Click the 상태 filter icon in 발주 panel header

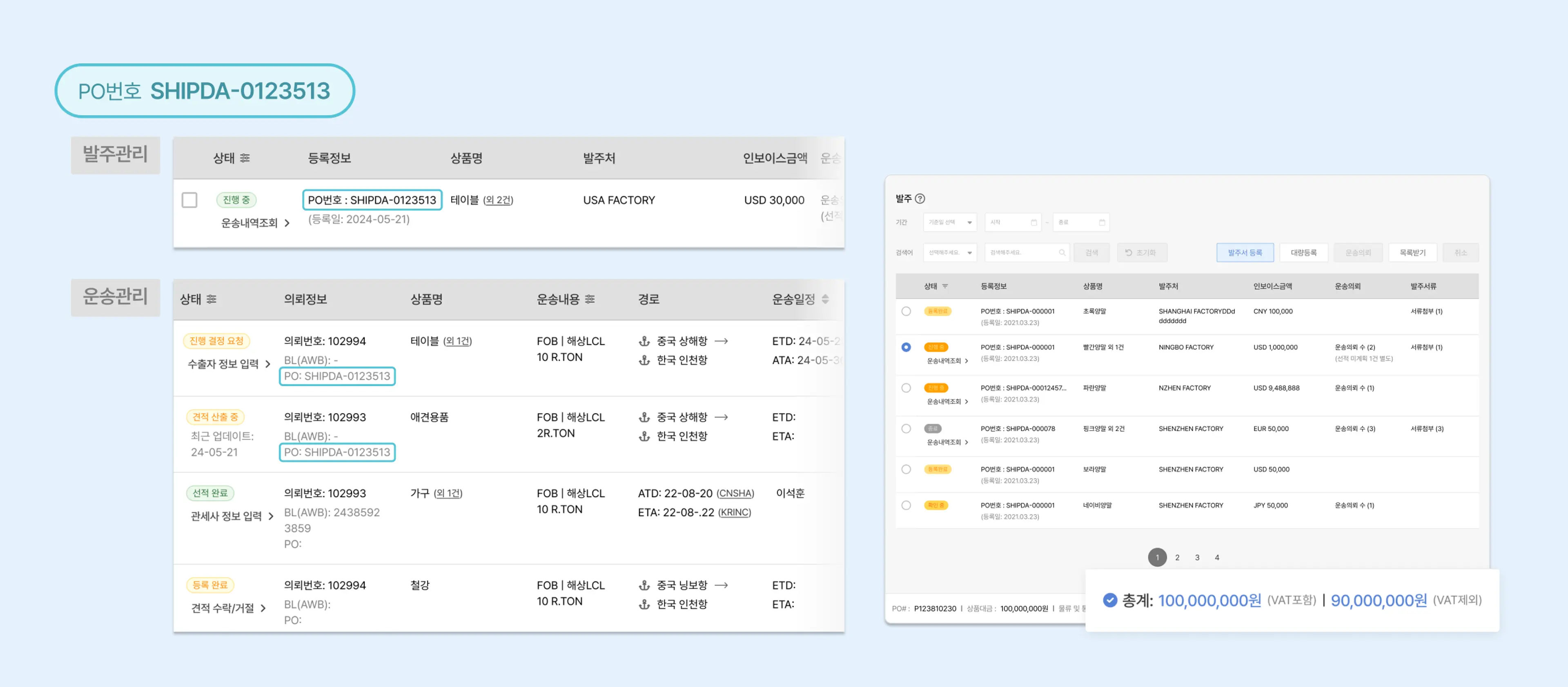[945, 286]
